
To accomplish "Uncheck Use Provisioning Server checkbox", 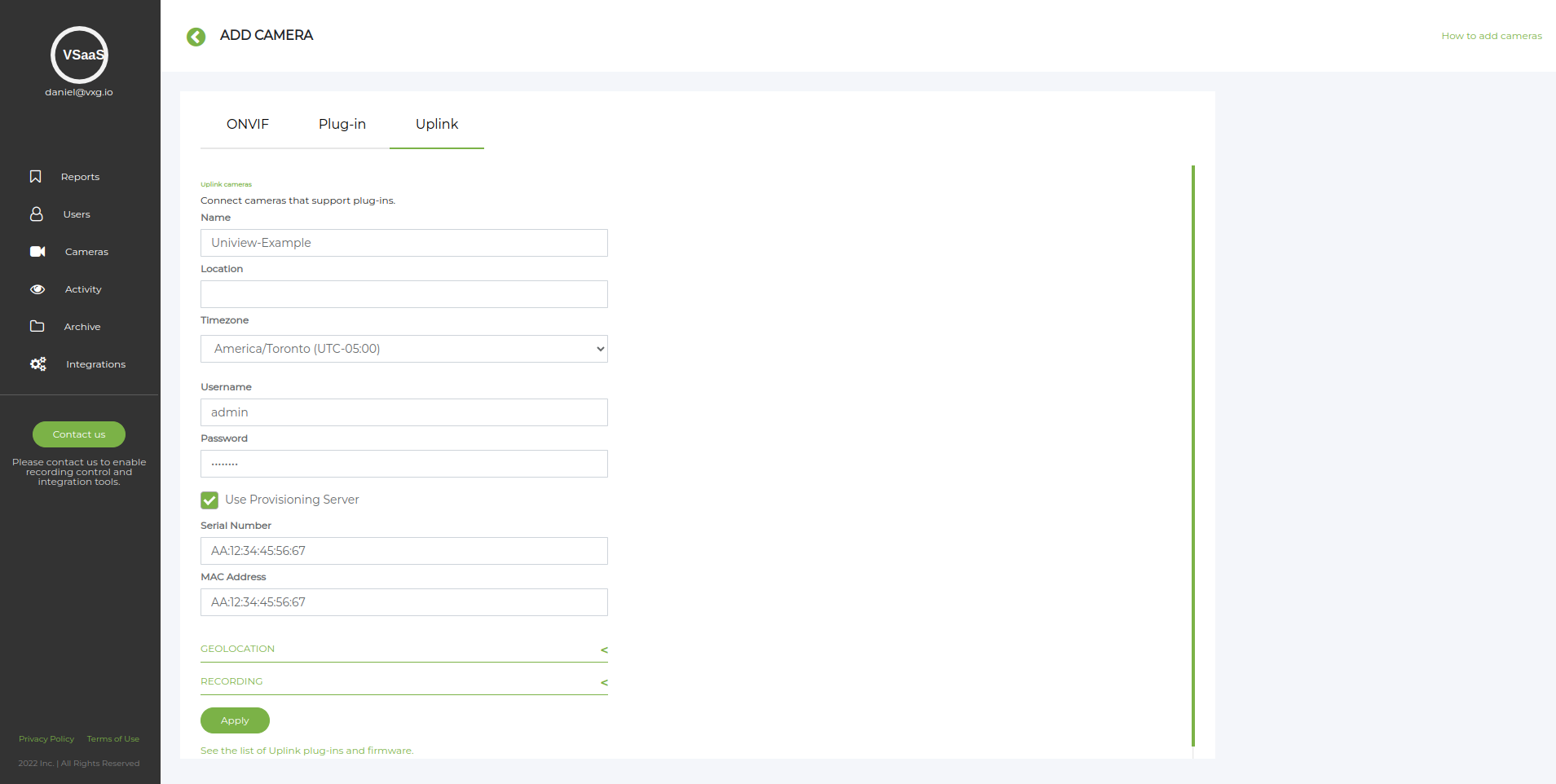I will tap(209, 500).
